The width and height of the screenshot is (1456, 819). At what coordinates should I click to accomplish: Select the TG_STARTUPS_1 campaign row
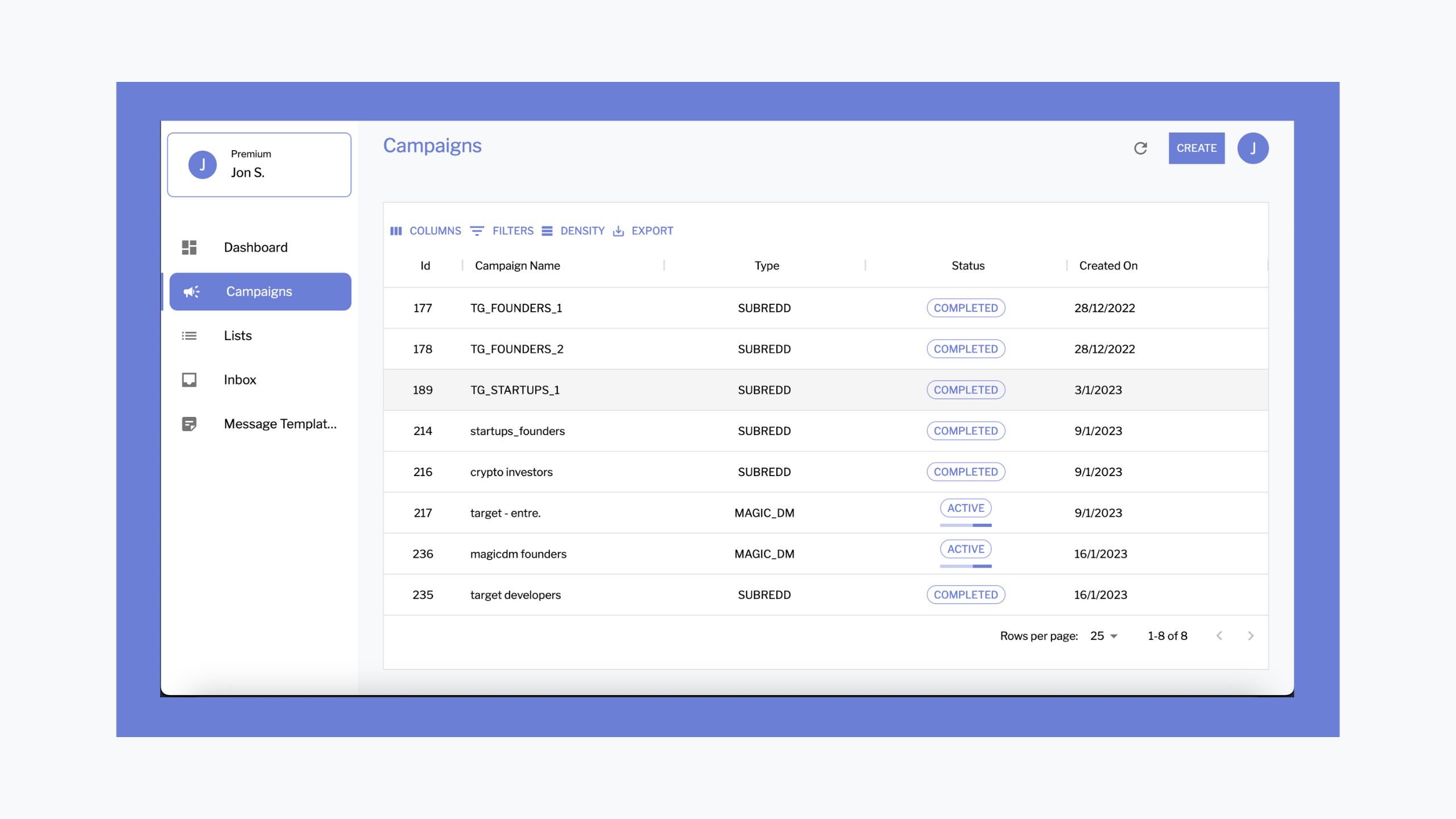515,390
